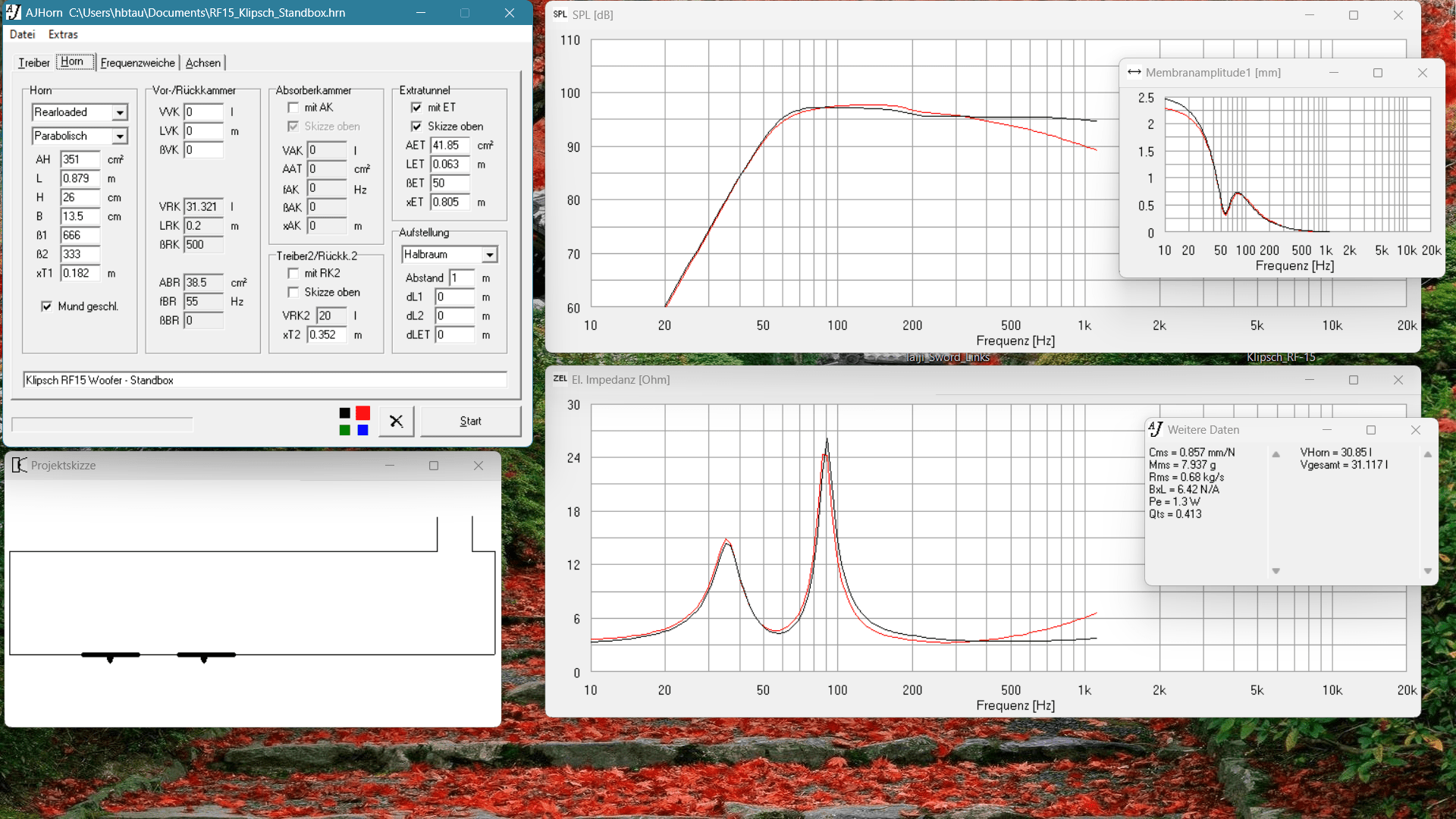
Task: Toggle 'Skizze oben' in Extratunnel group
Action: coord(416,127)
